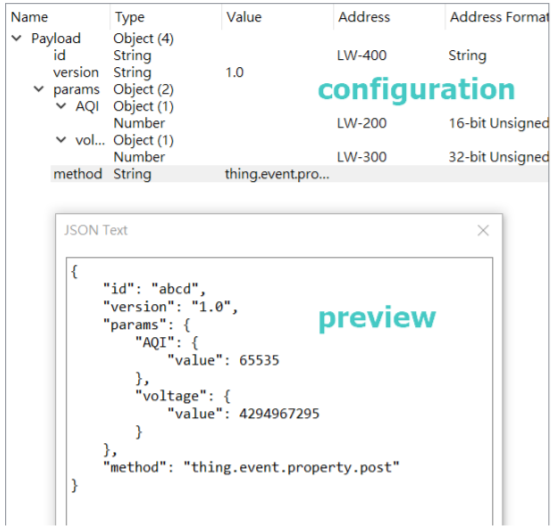Click the 32-bit Unsigned format cell
The image size is (554, 528).
tap(499, 157)
